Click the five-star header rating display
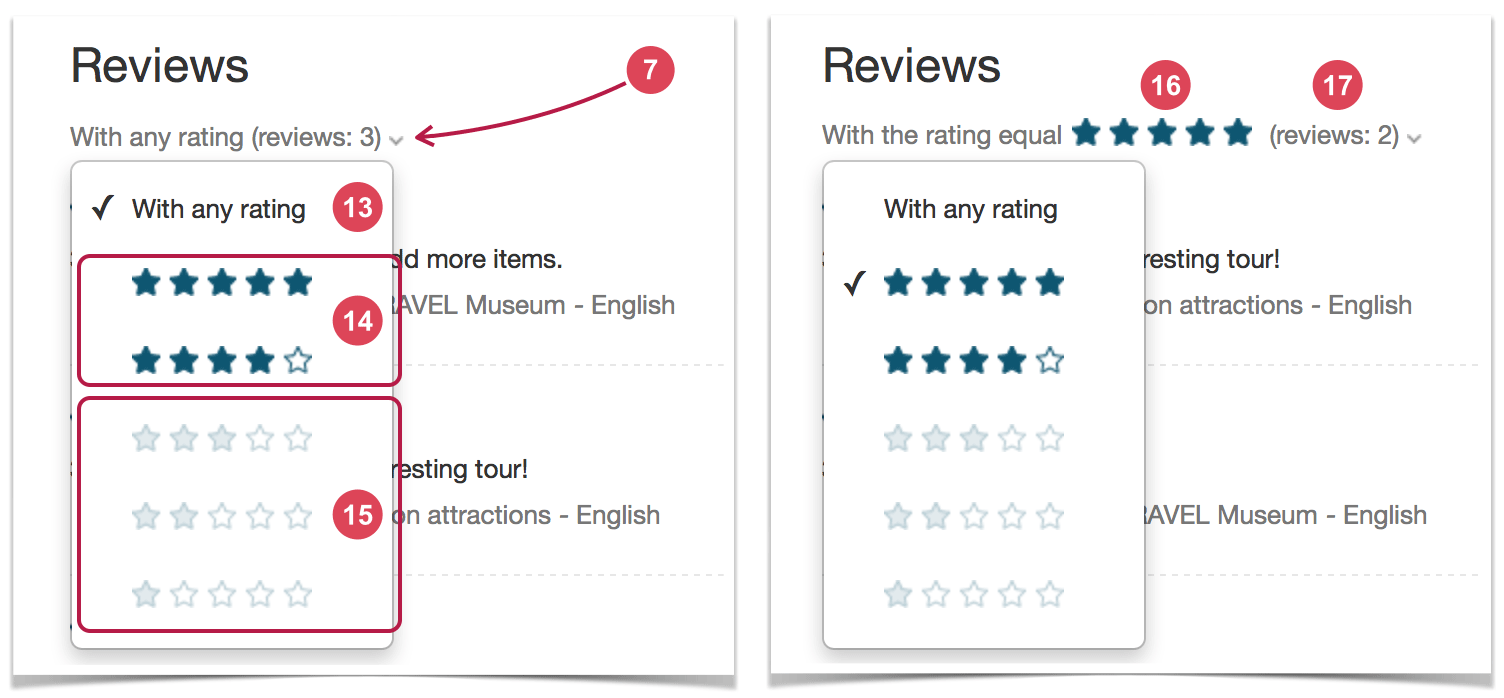 [1162, 132]
